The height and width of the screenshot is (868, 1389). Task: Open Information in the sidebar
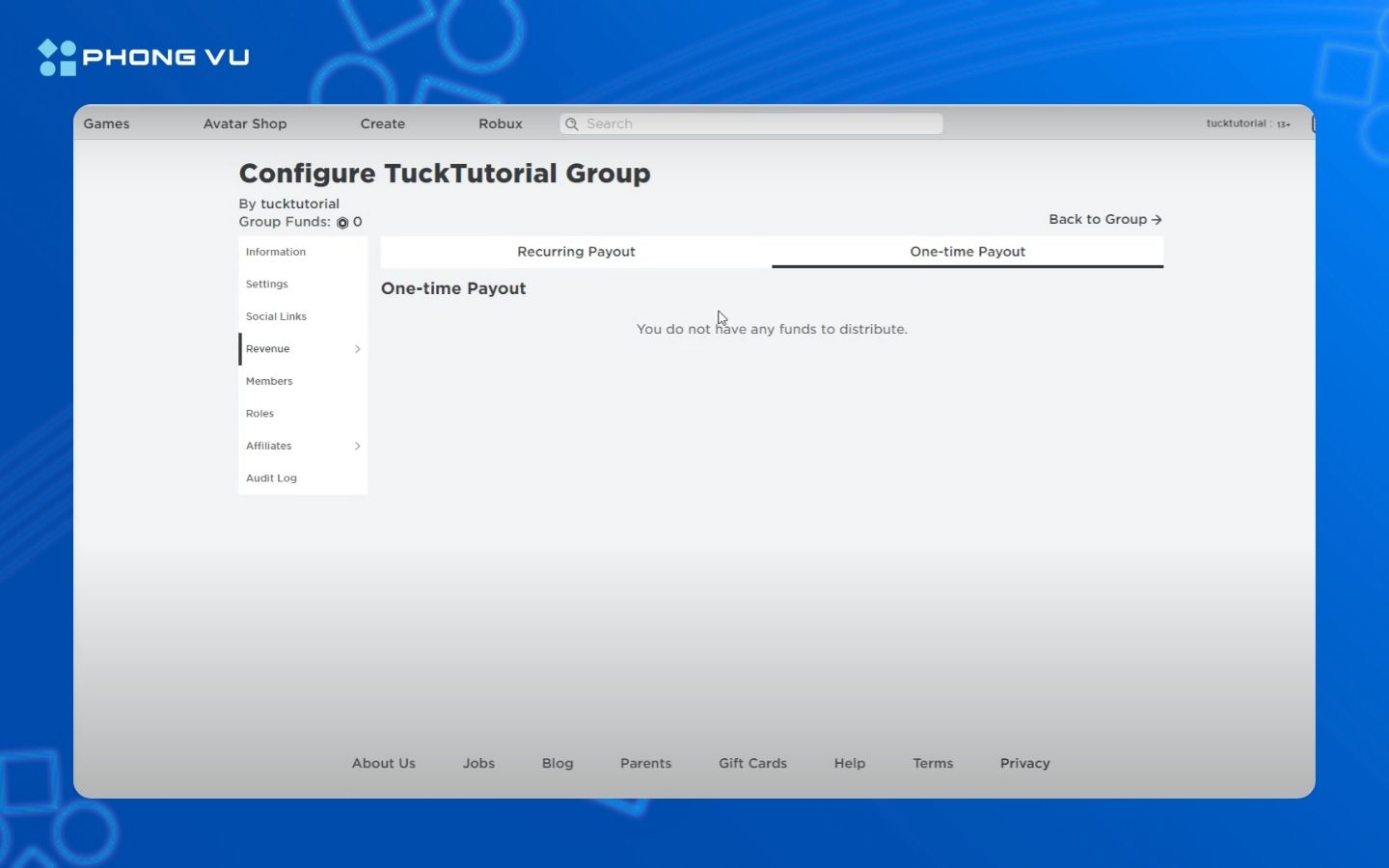pos(276,252)
